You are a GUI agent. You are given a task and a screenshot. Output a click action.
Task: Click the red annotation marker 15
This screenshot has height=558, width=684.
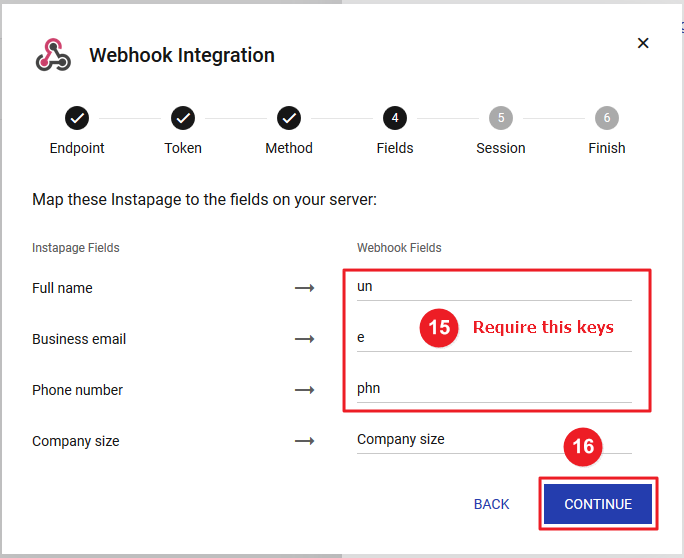(x=438, y=328)
